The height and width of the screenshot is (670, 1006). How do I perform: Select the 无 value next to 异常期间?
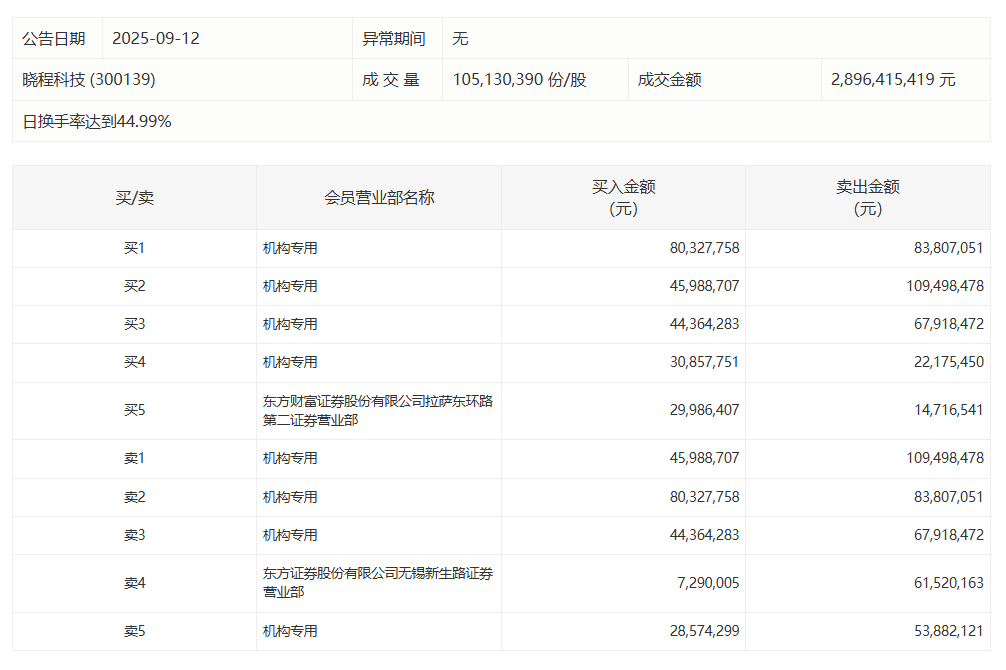tap(459, 38)
